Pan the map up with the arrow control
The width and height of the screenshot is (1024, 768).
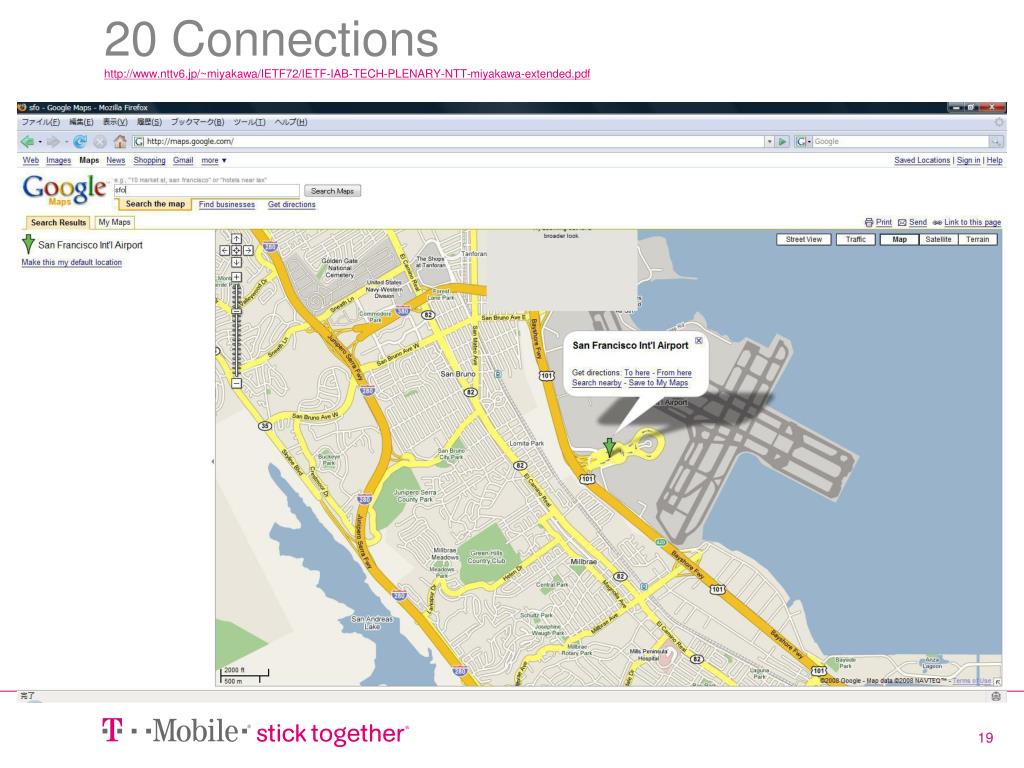(x=236, y=238)
